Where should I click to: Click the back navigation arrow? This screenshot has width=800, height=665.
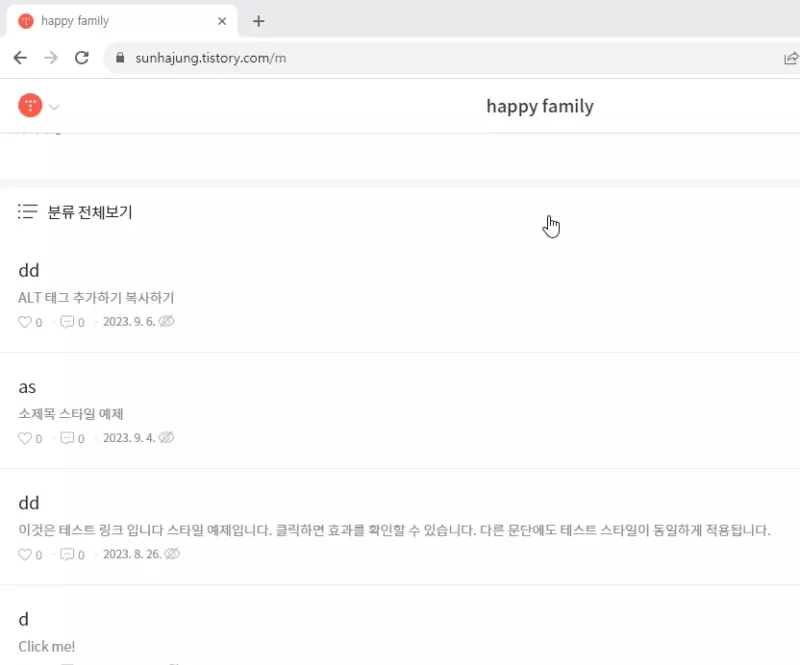[20, 58]
